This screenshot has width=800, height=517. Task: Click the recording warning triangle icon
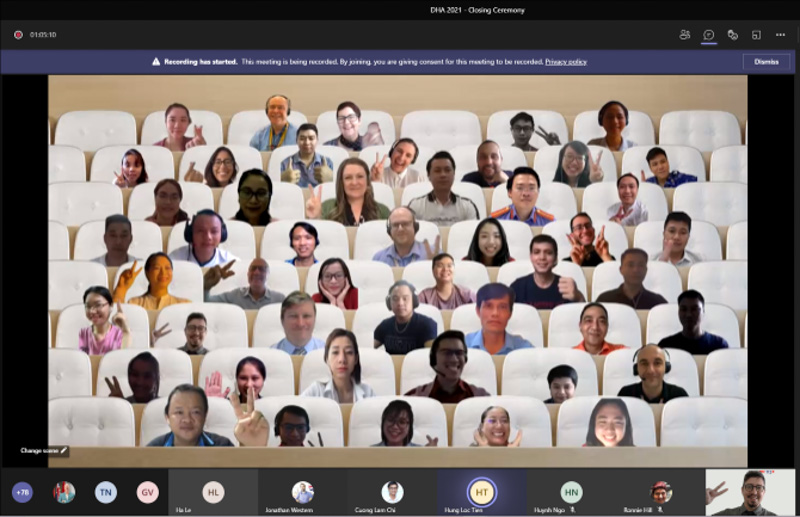(x=156, y=62)
